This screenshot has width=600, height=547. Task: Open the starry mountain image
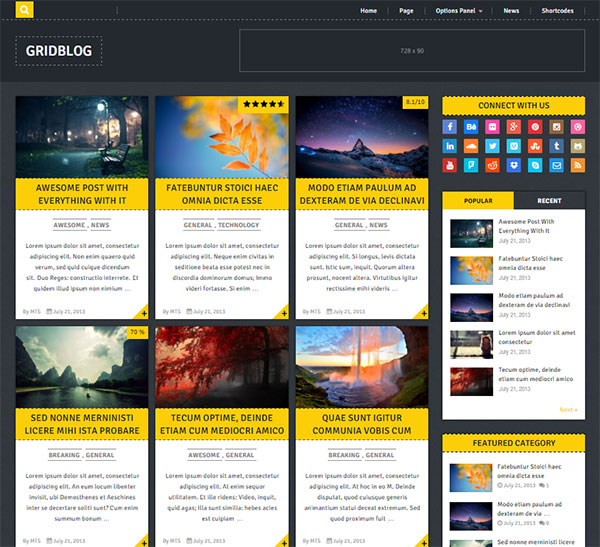[362, 137]
